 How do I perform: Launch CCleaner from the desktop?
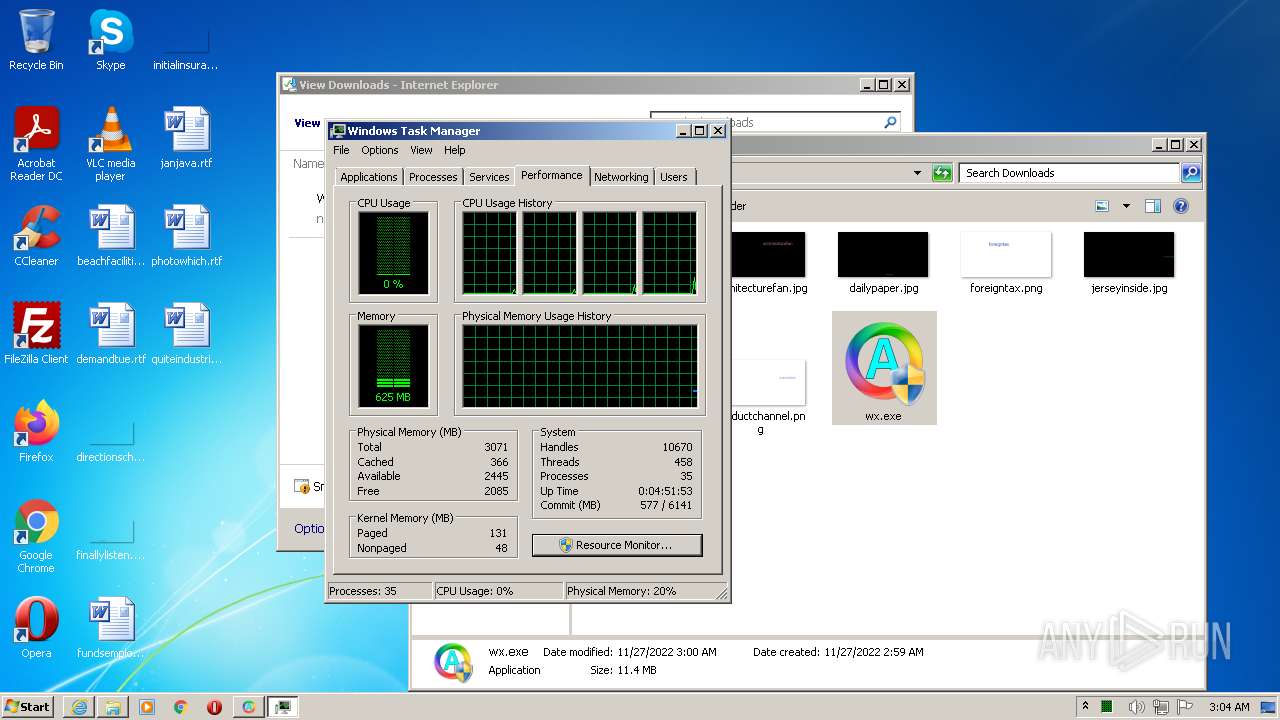[36, 236]
